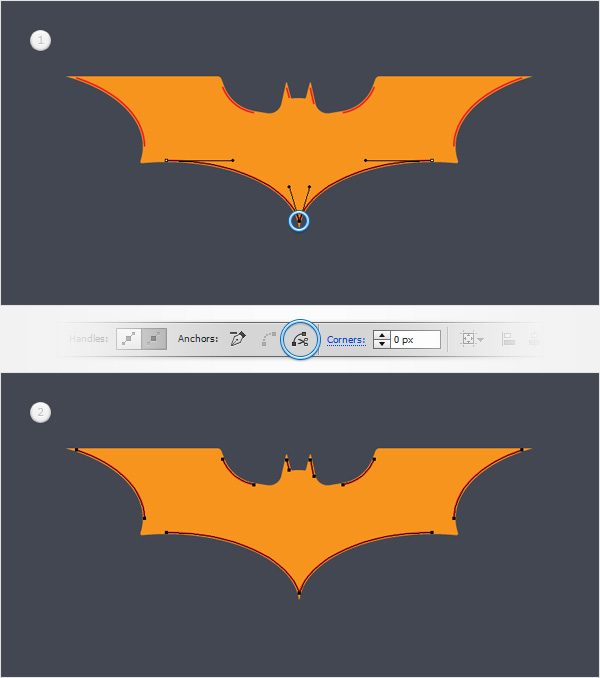Click the Remove Selected Anchor Points pen icon
The image size is (600, 678).
(238, 339)
